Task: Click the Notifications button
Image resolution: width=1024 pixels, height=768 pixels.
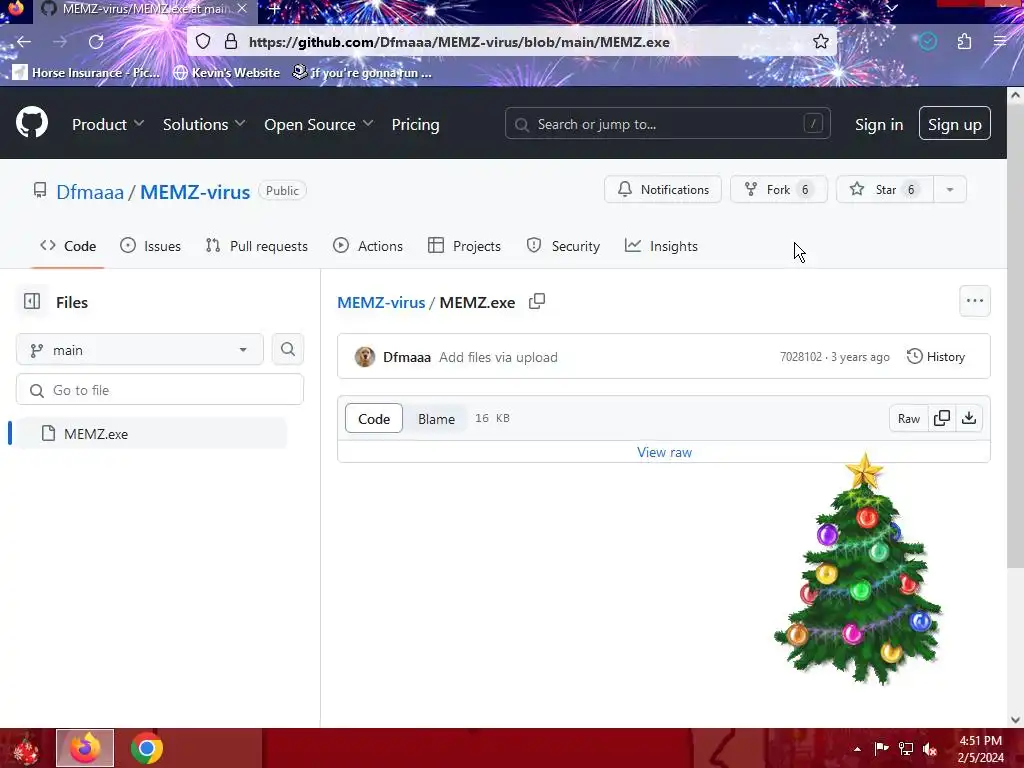Action: 663,189
